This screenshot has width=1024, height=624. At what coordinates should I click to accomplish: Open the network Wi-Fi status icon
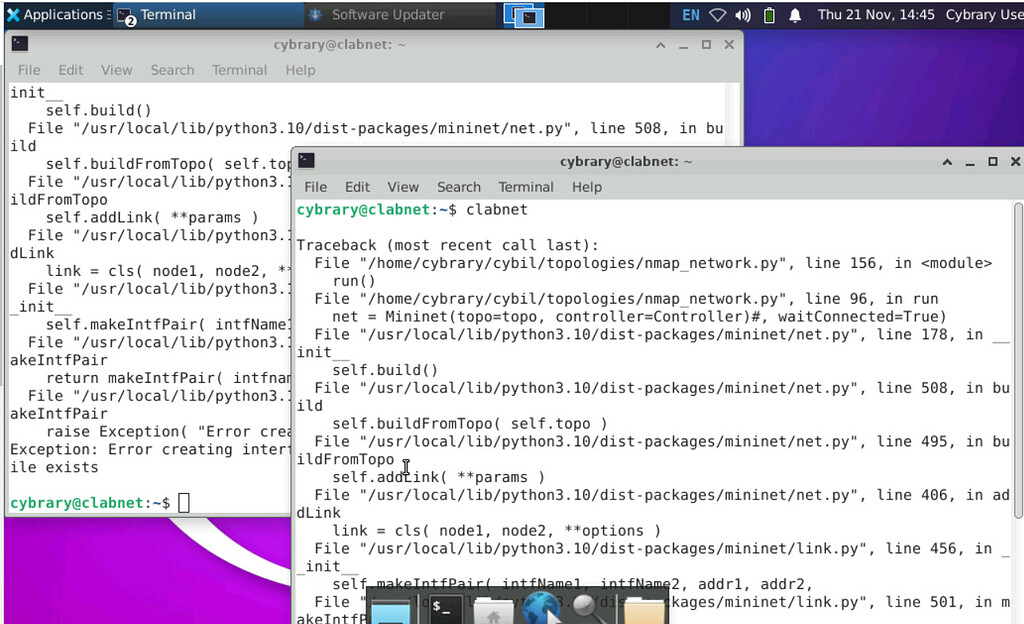point(718,15)
